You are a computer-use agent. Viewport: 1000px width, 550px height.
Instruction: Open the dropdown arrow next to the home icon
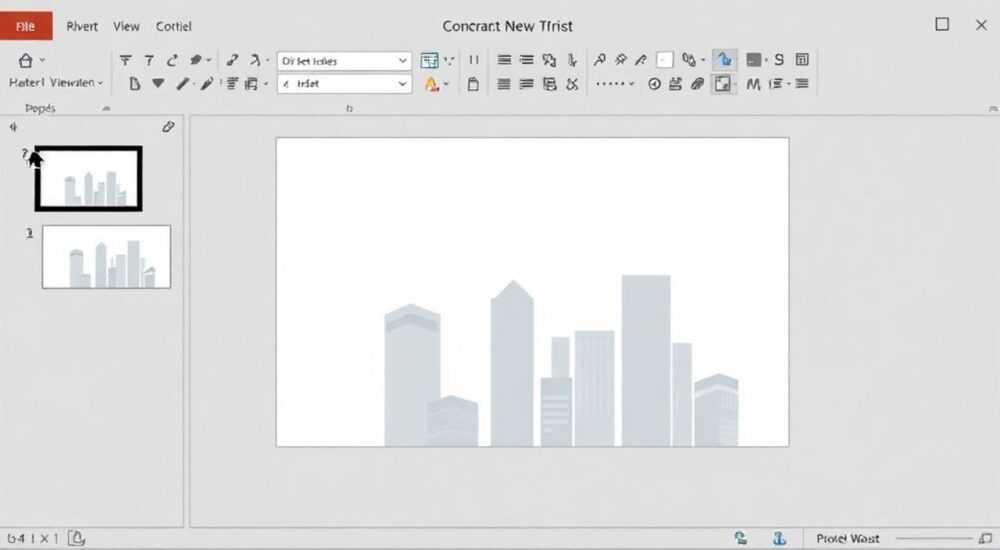[x=43, y=60]
